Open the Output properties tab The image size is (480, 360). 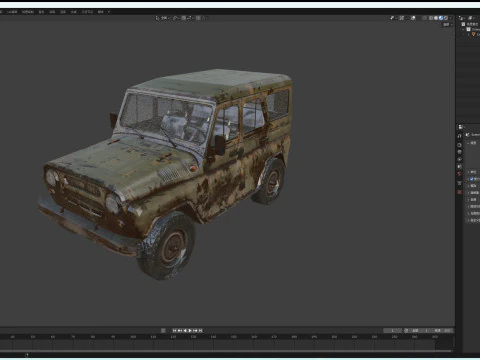pyautogui.click(x=460, y=152)
